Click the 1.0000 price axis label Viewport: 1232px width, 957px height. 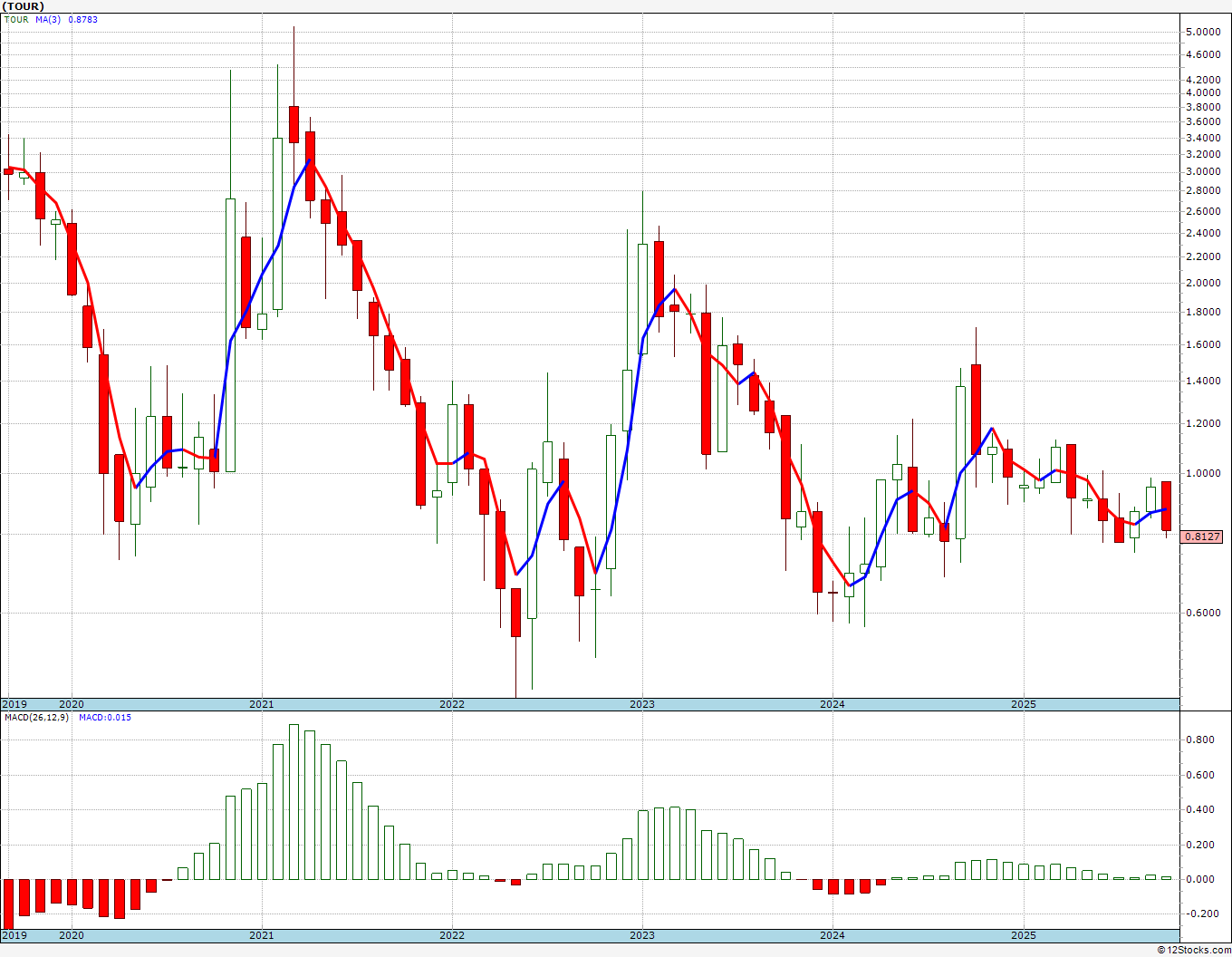(1202, 473)
